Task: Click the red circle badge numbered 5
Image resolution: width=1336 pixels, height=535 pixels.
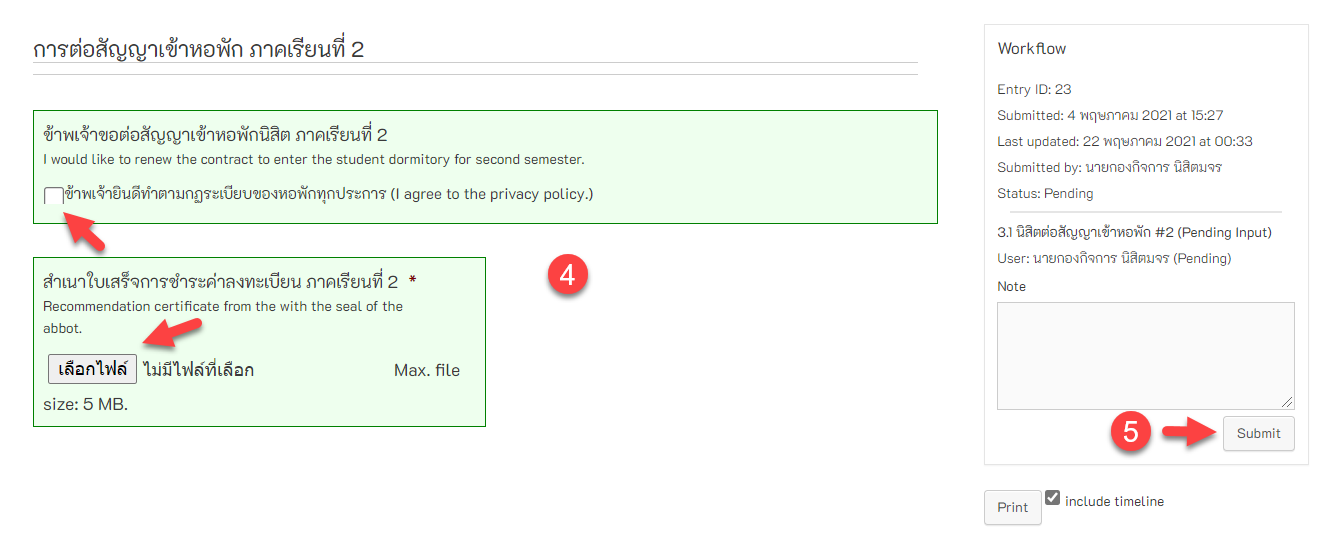Action: (x=1131, y=432)
